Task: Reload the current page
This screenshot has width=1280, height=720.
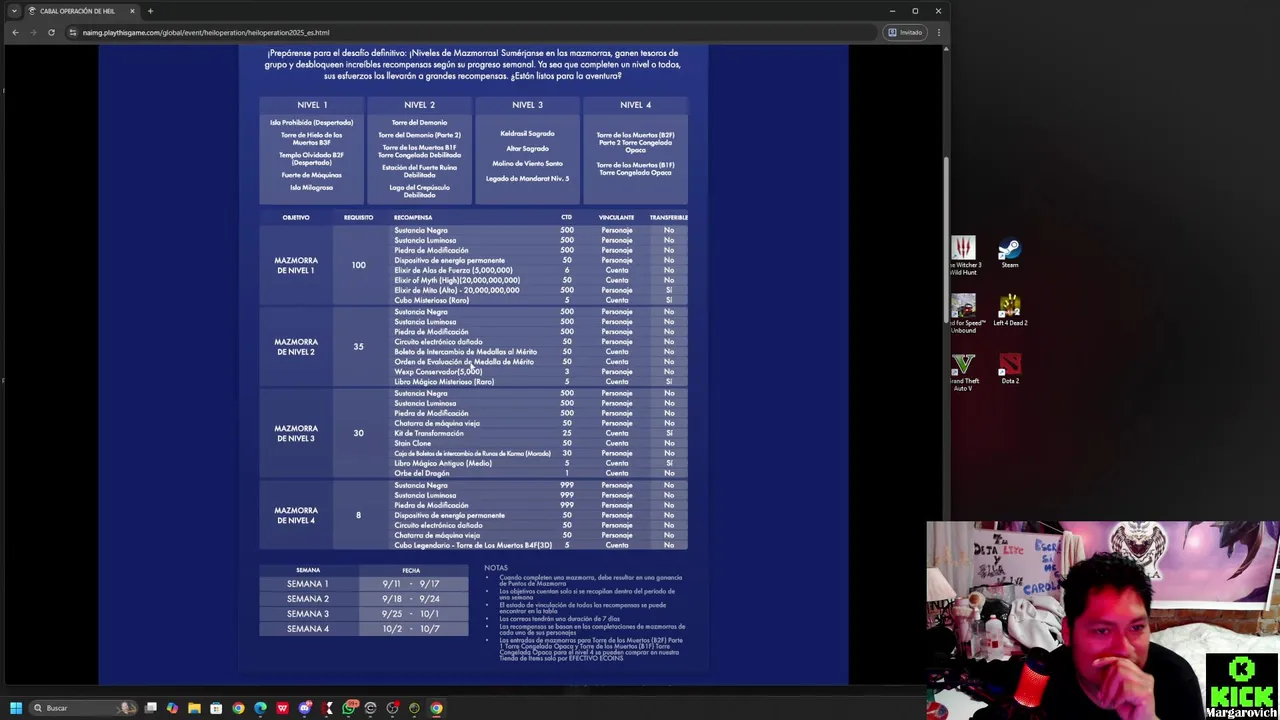Action: (x=51, y=32)
